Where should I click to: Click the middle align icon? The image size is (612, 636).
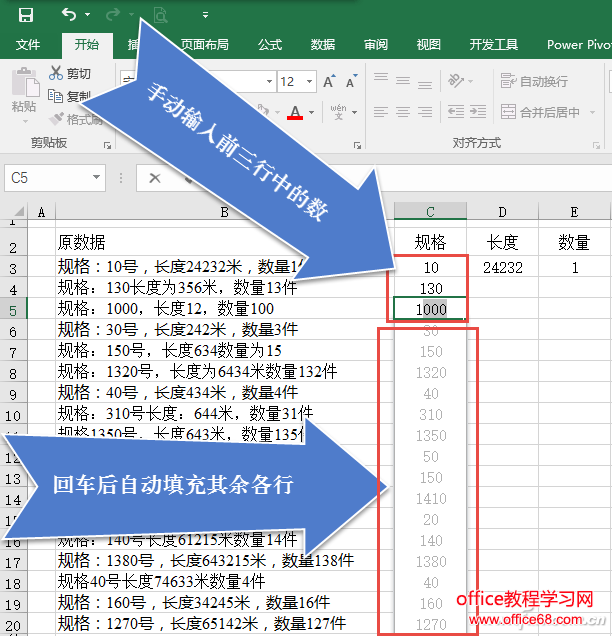[x=403, y=81]
